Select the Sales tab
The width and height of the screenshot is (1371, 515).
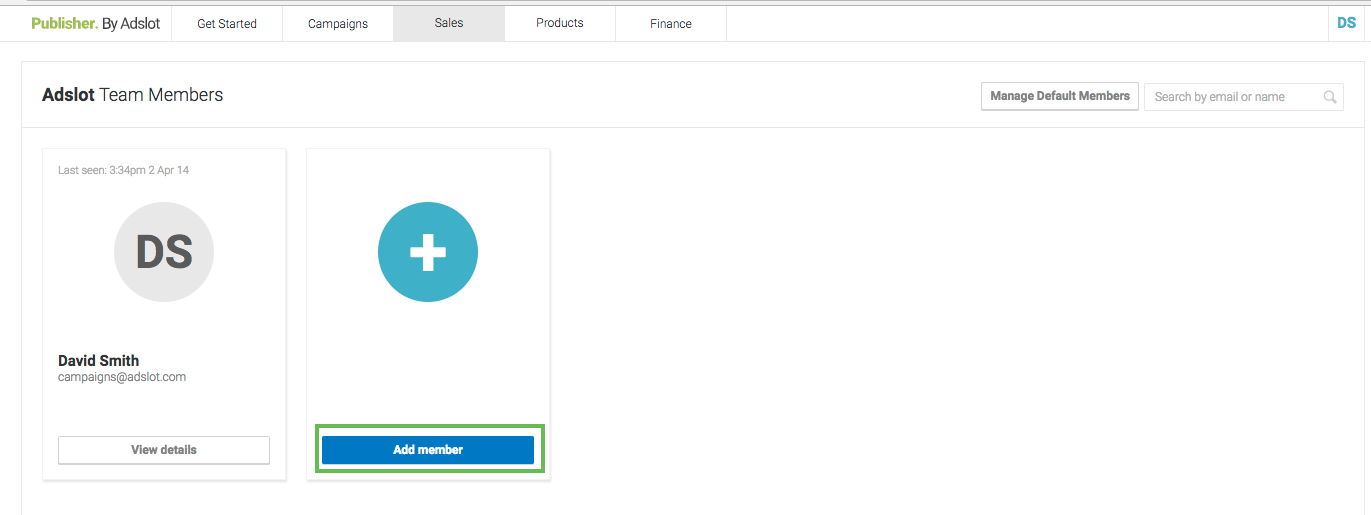[449, 23]
